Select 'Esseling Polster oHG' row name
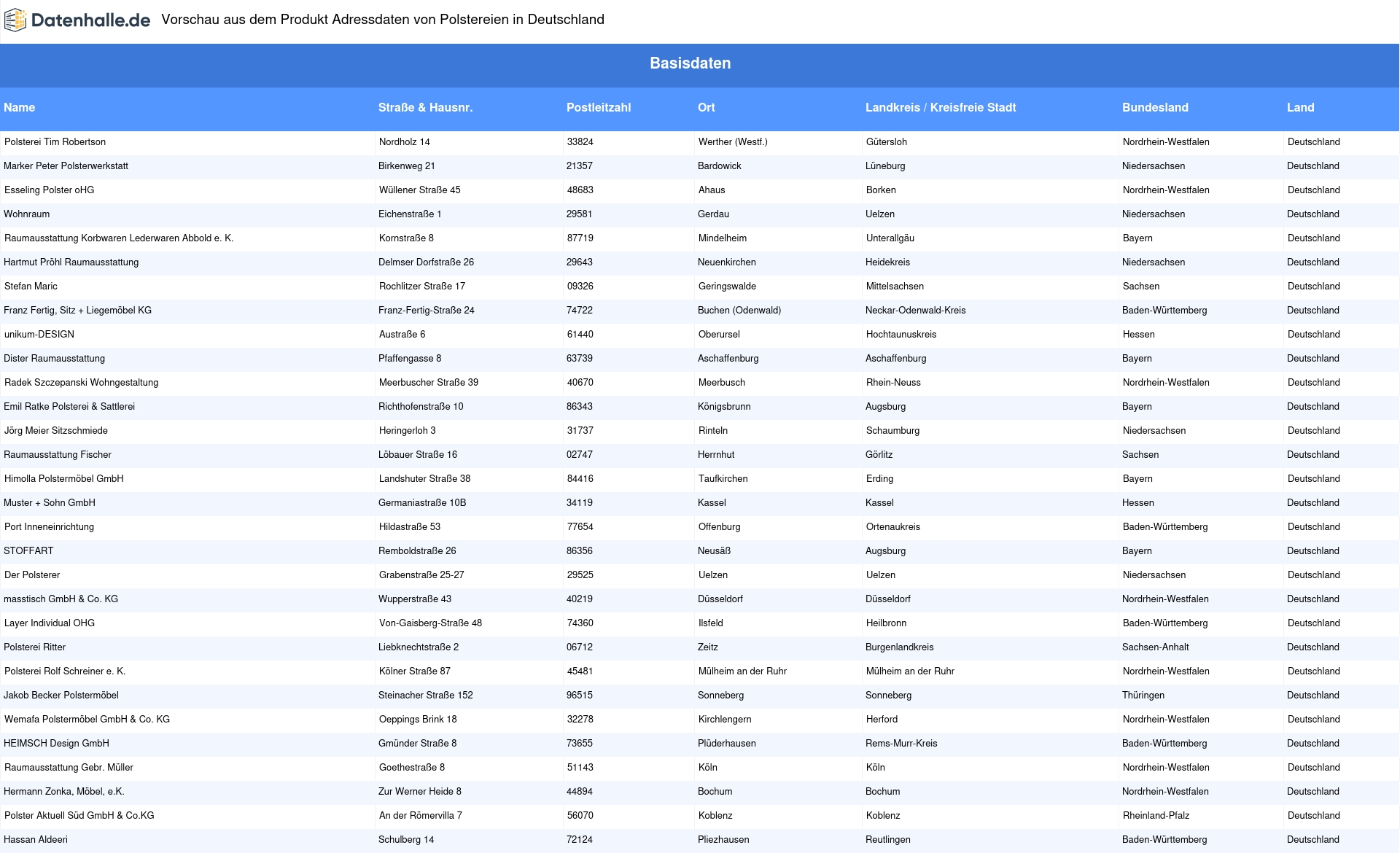The image size is (1400, 853). (x=50, y=190)
